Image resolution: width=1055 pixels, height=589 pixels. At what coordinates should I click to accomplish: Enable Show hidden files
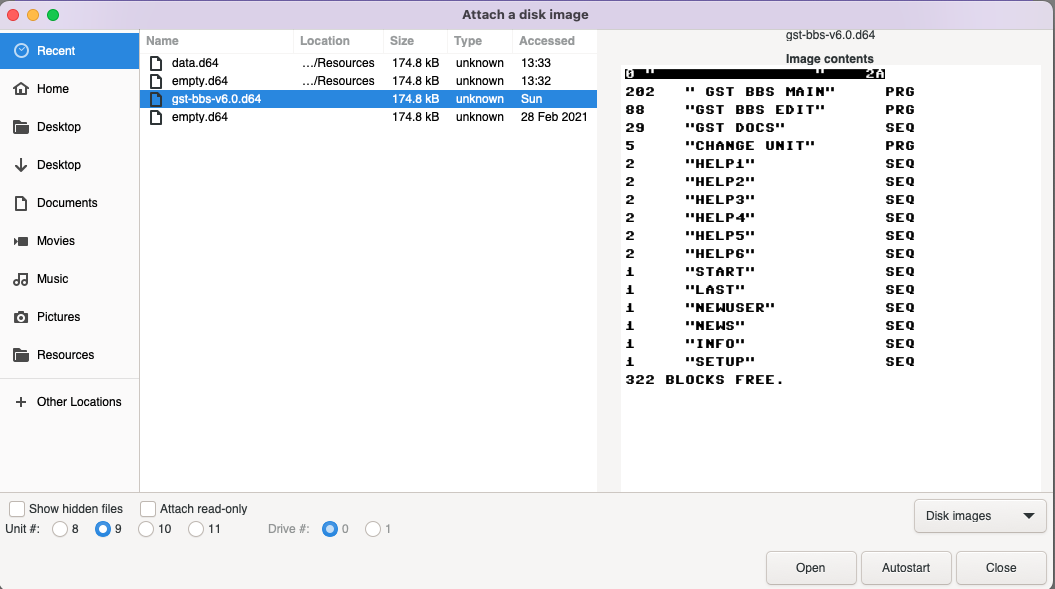tap(16, 508)
